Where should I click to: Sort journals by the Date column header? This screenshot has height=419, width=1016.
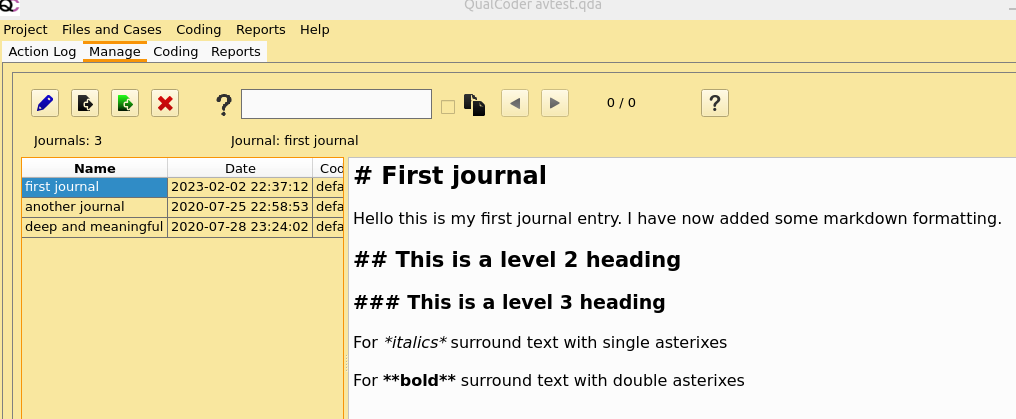tap(240, 168)
